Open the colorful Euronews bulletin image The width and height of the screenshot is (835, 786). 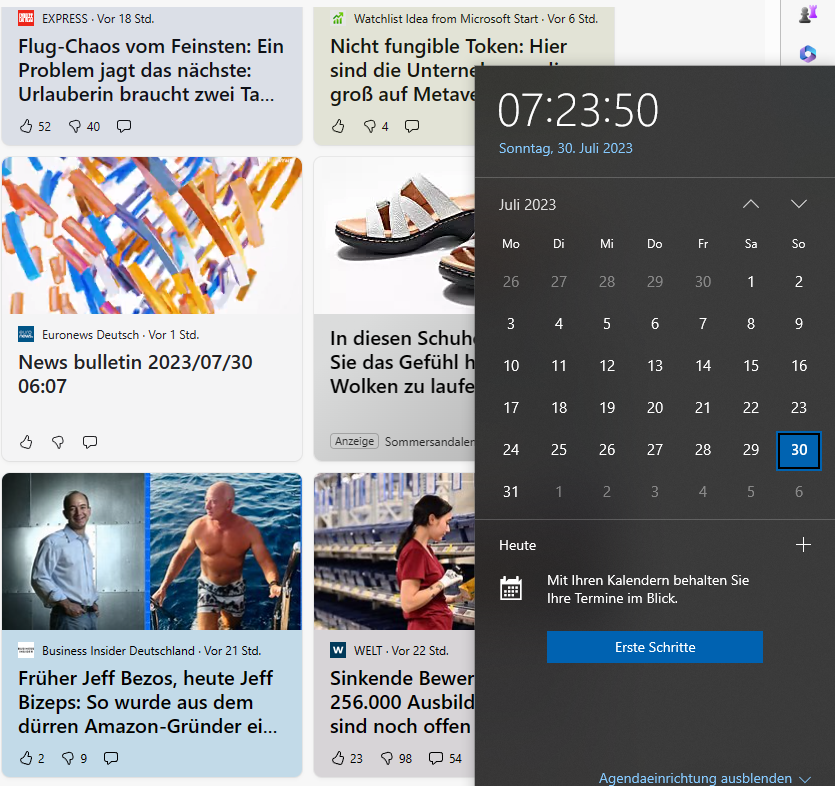pos(152,236)
